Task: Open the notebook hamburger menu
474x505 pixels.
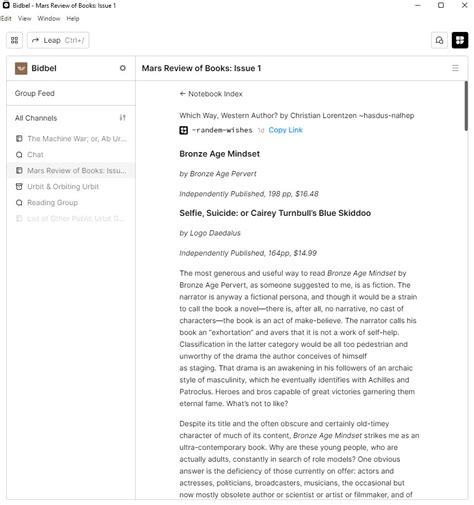Action: [x=455, y=68]
